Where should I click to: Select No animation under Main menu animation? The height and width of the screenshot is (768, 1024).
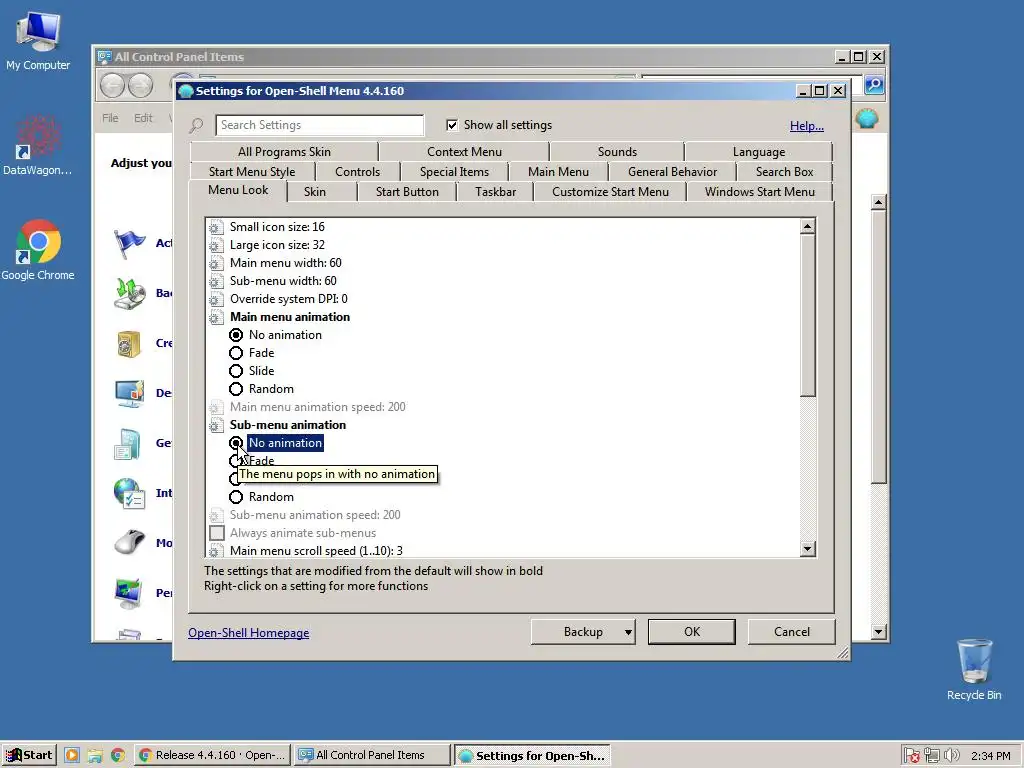(x=236, y=335)
